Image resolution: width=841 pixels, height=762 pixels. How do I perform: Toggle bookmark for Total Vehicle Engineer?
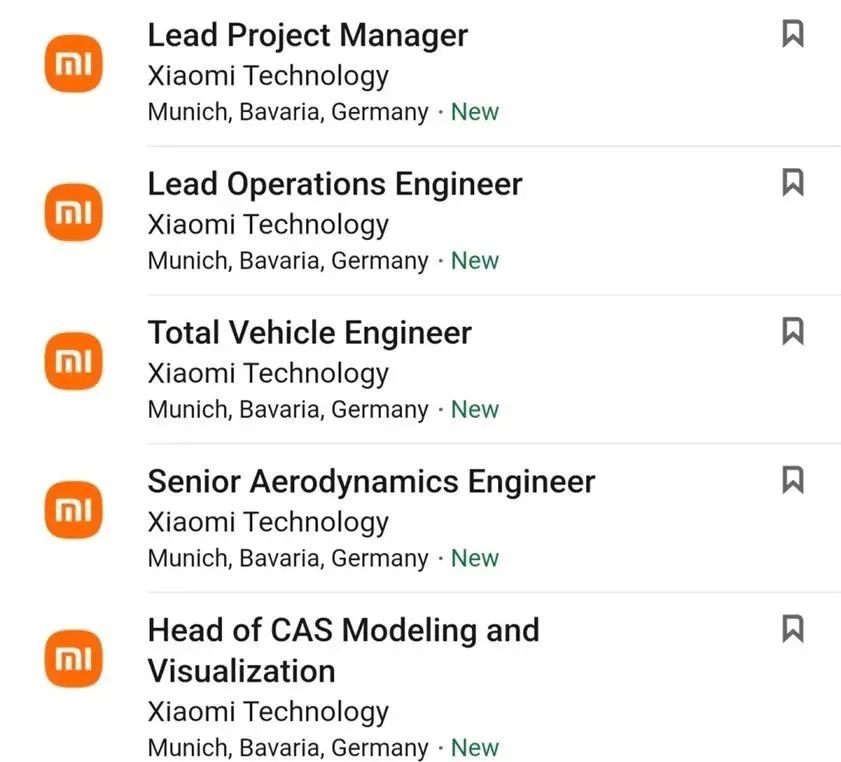(x=792, y=331)
